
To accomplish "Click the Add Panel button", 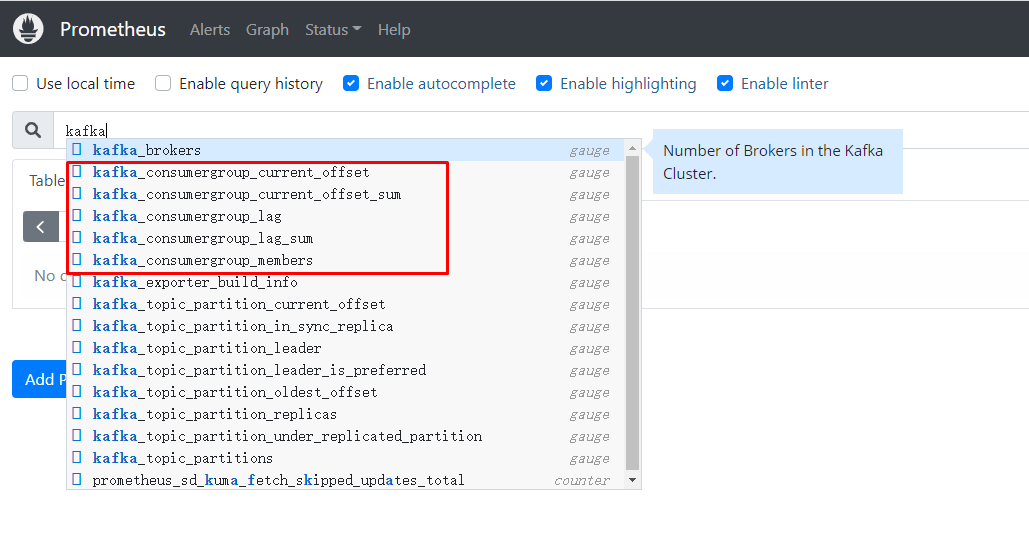I will [x=39, y=379].
